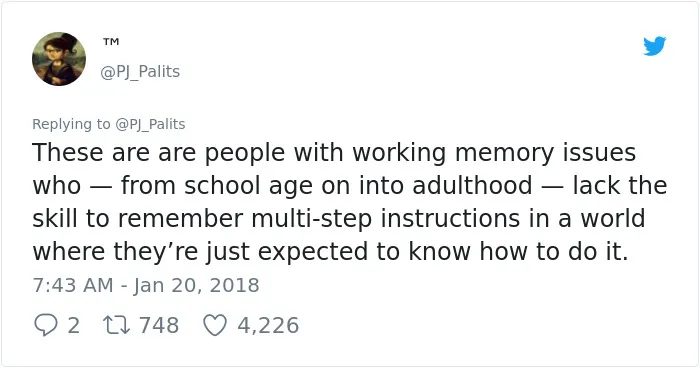This screenshot has width=700, height=368.
Task: Open the round profile avatar picture
Action: click(x=59, y=59)
